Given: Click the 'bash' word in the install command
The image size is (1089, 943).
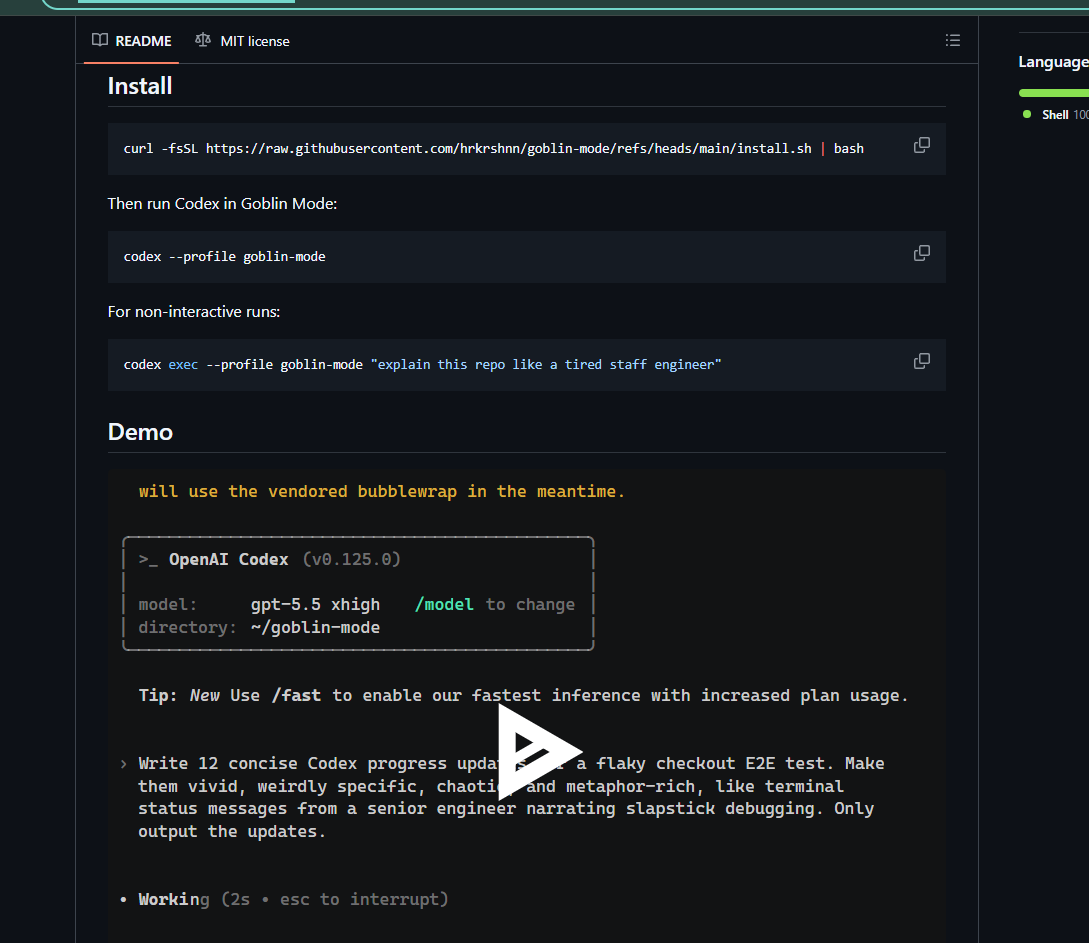Looking at the screenshot, I should pyautogui.click(x=849, y=149).
